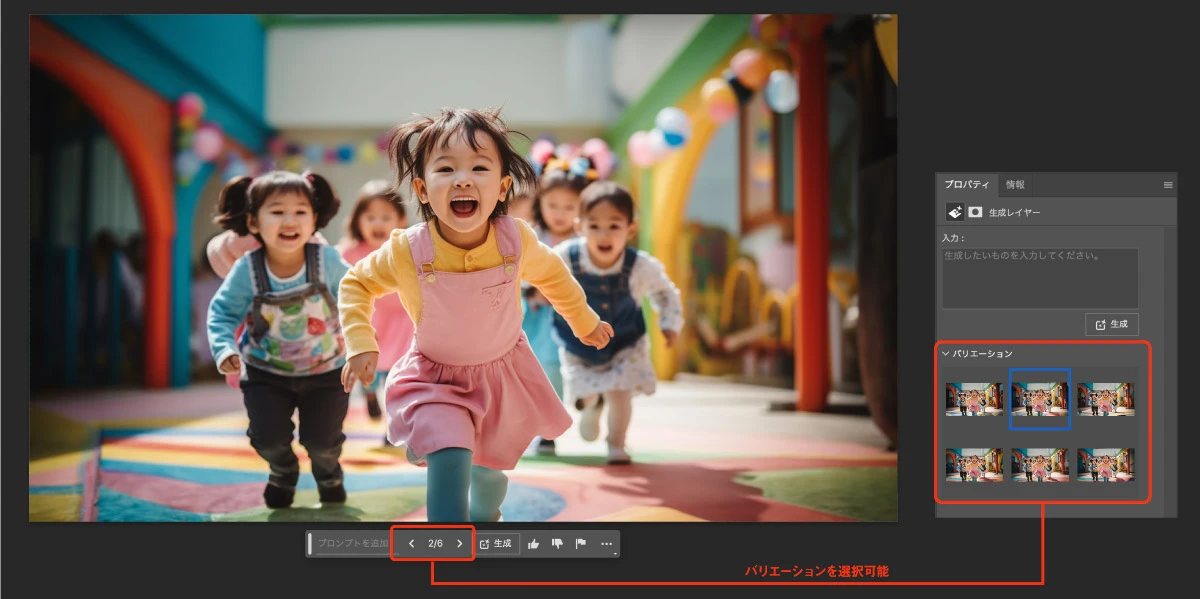This screenshot has height=599, width=1200.
Task: Collapse the バリエーション section
Action: [946, 352]
